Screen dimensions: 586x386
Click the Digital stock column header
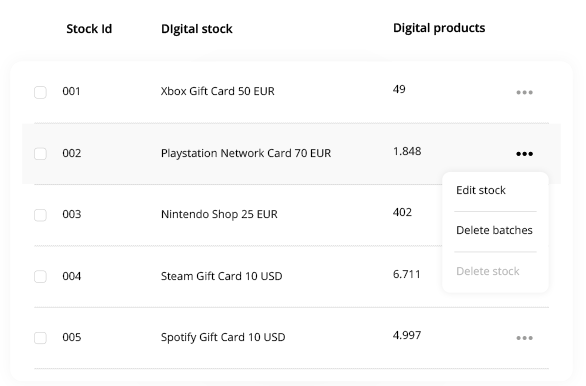coord(197,29)
